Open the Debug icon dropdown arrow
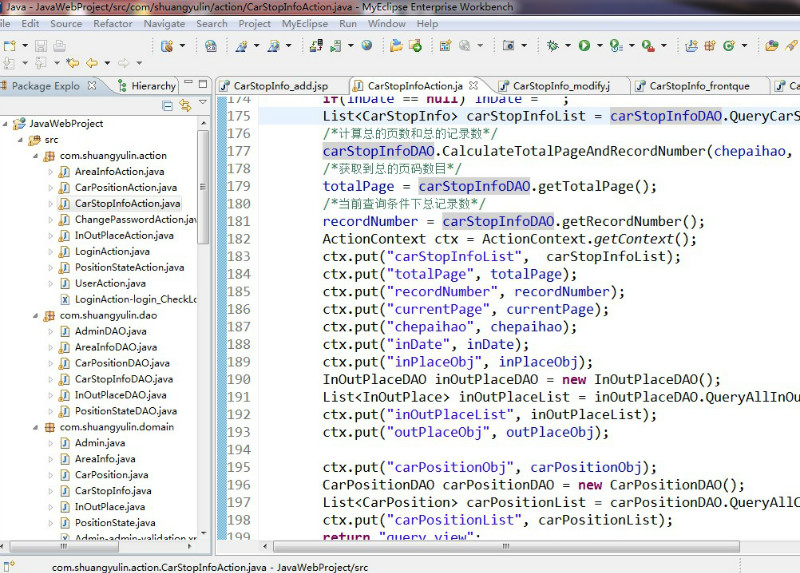 coord(567,46)
